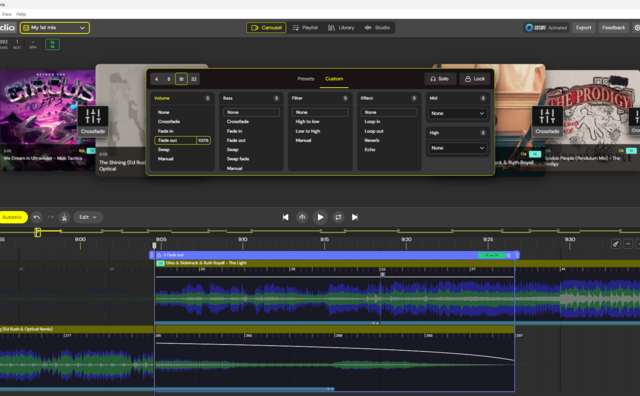Set transition length to 8 bars
The width and height of the screenshot is (640, 396).
(x=169, y=79)
